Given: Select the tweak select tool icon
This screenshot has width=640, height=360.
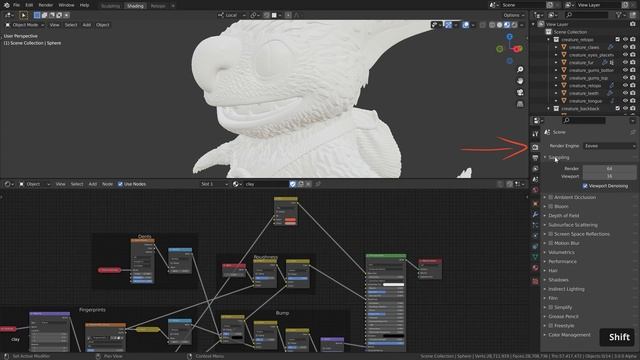Looking at the screenshot, I should [x=24, y=15].
